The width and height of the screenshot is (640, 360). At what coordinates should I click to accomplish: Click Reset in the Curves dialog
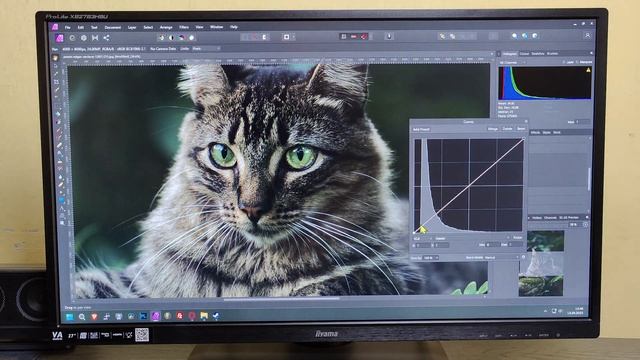click(x=521, y=129)
